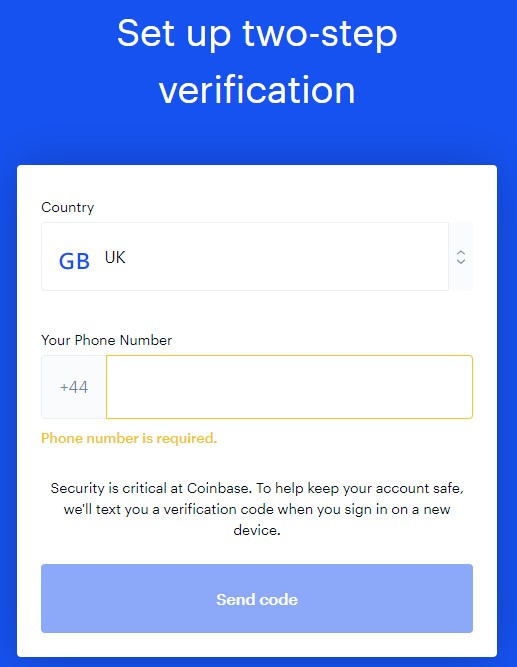The image size is (517, 667).
Task: Click the word 'device.' in security note
Action: [x=257, y=530]
